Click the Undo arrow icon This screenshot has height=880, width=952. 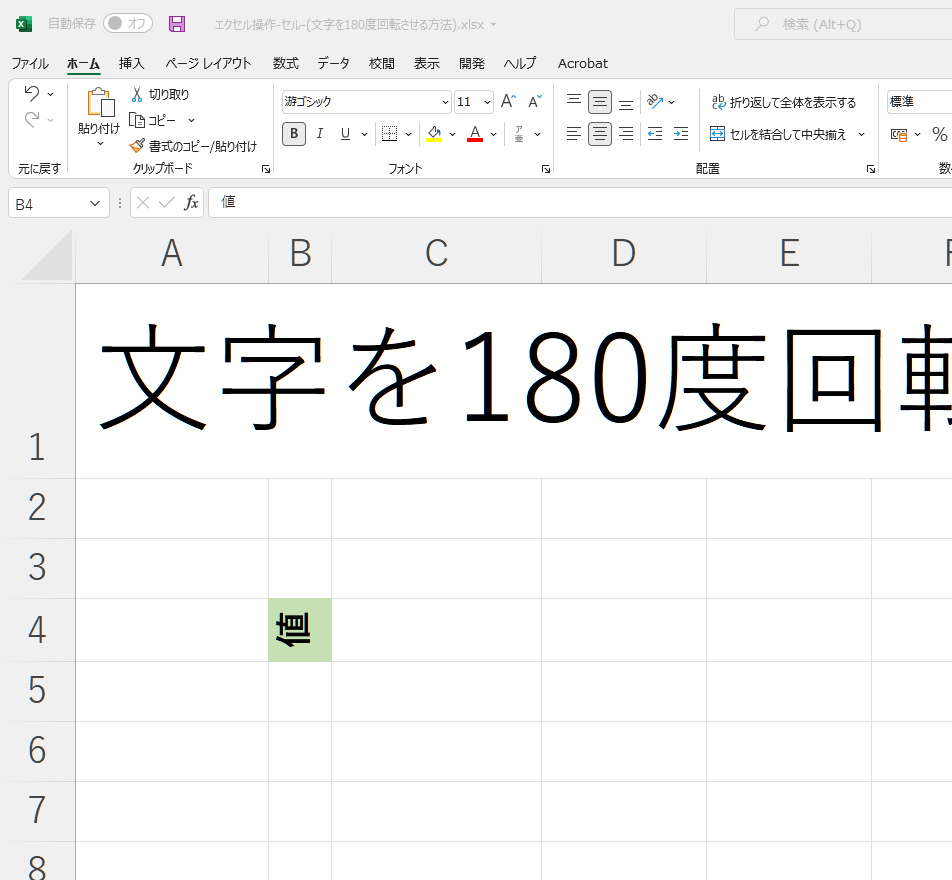31,94
